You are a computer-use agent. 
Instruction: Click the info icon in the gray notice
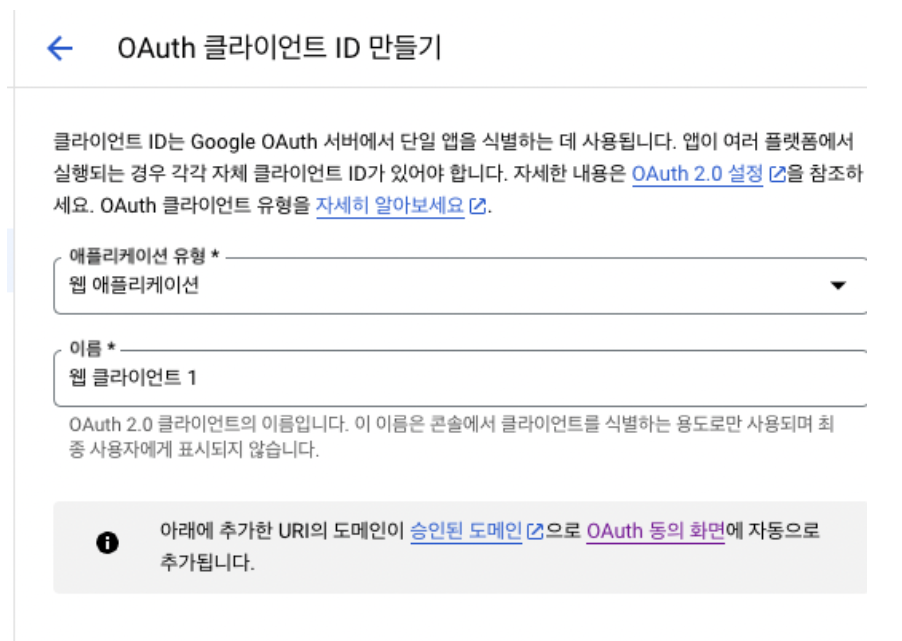point(108,543)
